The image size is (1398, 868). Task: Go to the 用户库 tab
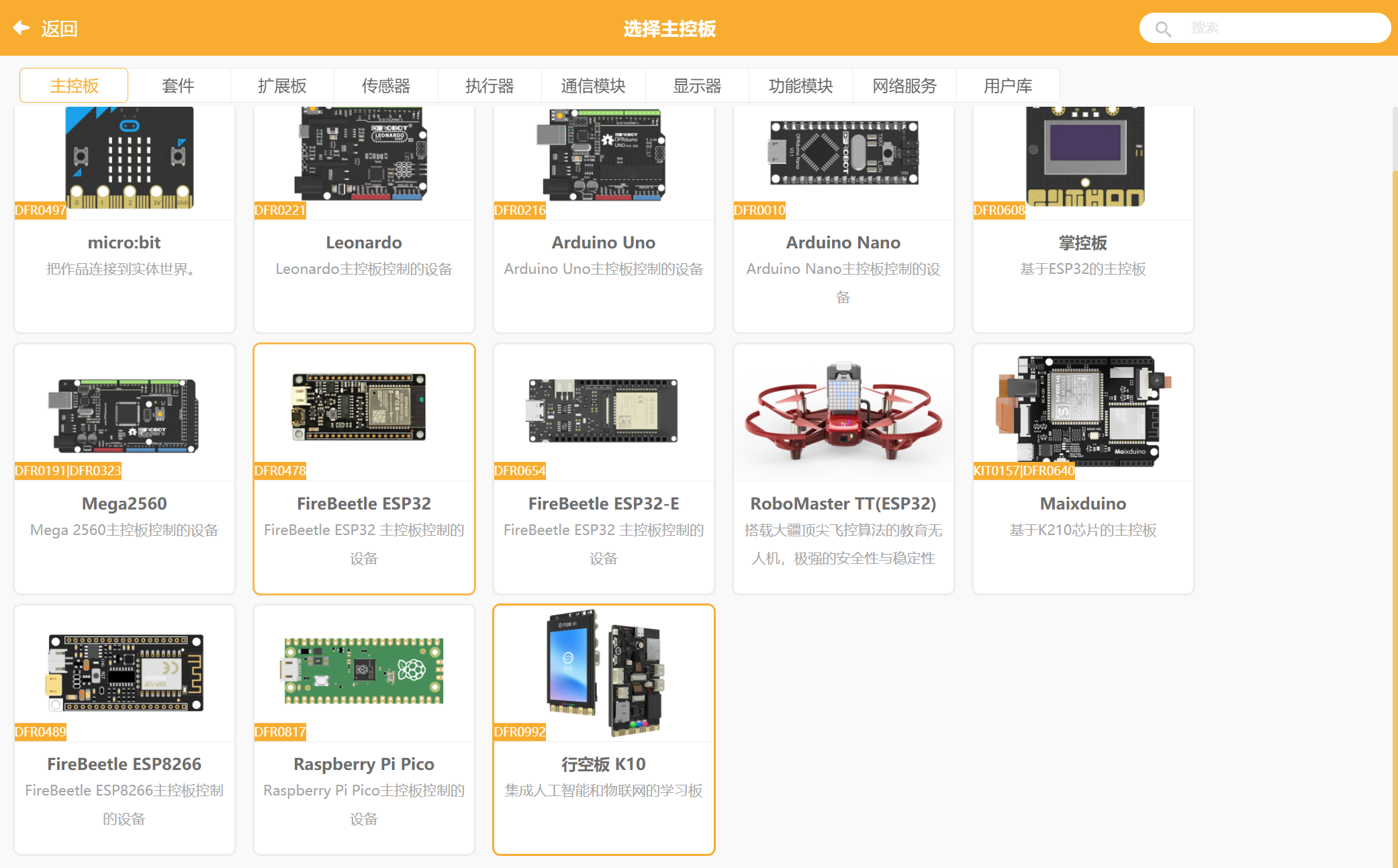pyautogui.click(x=1007, y=86)
